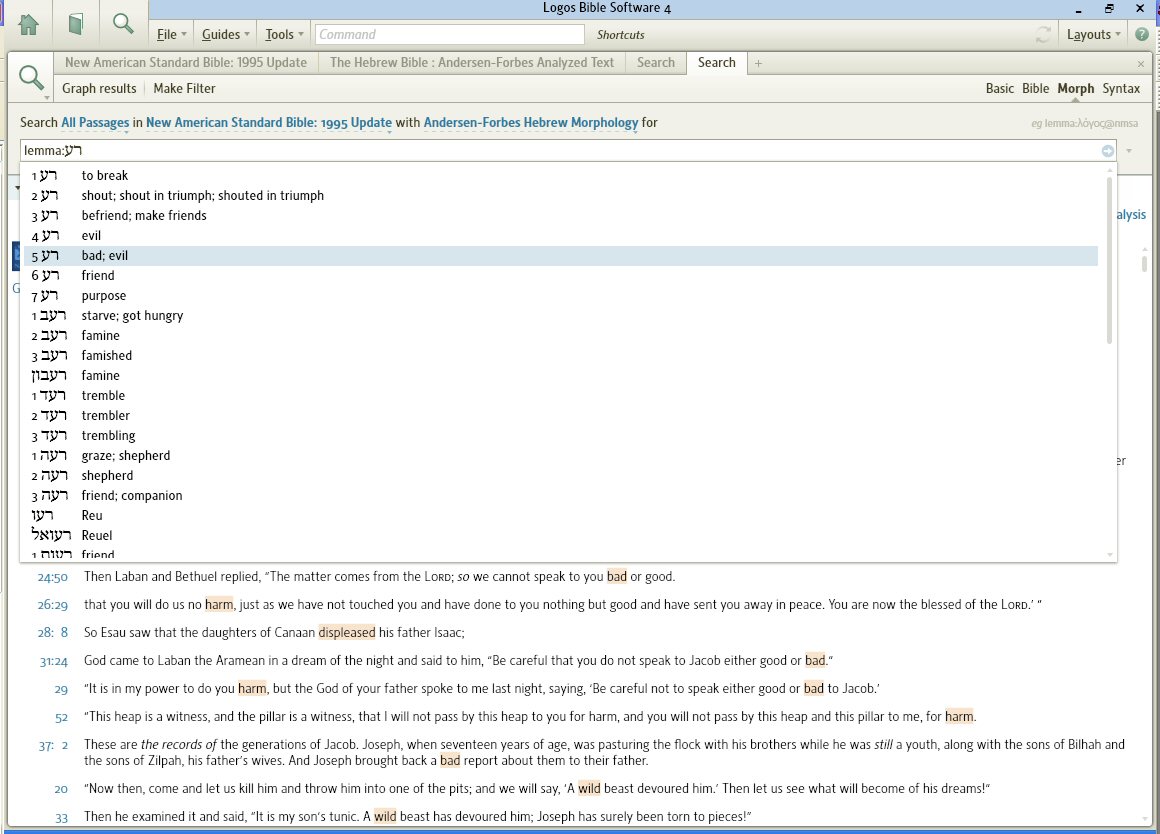The image size is (1160, 834).
Task: Select the Morph search mode
Action: pos(1075,88)
